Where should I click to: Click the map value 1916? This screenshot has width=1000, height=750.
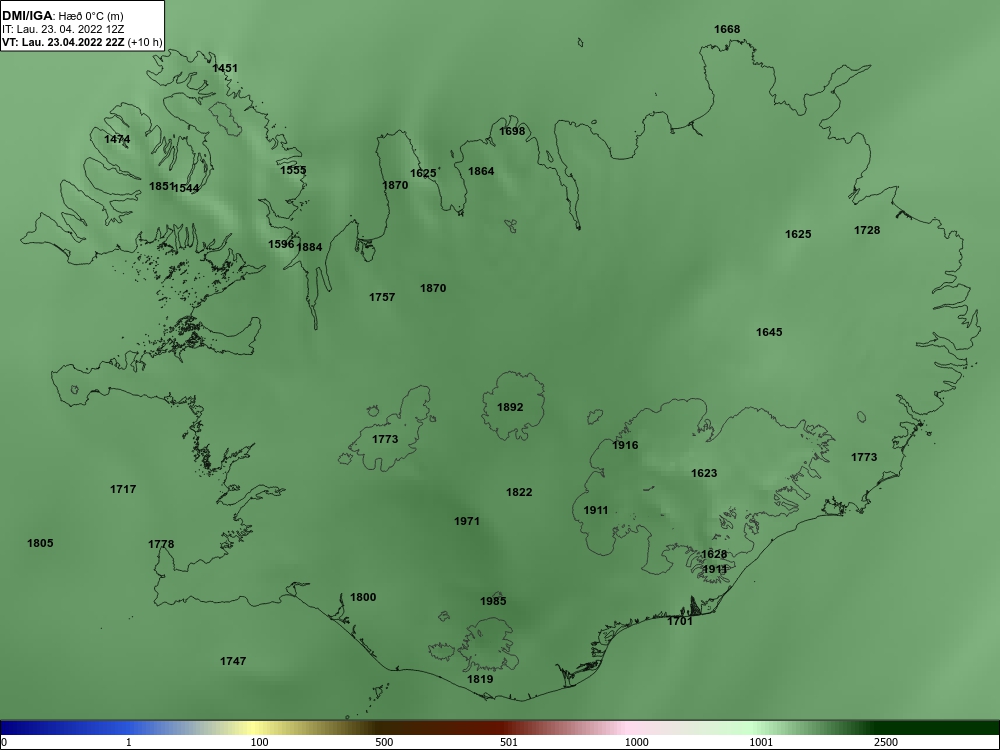625,445
